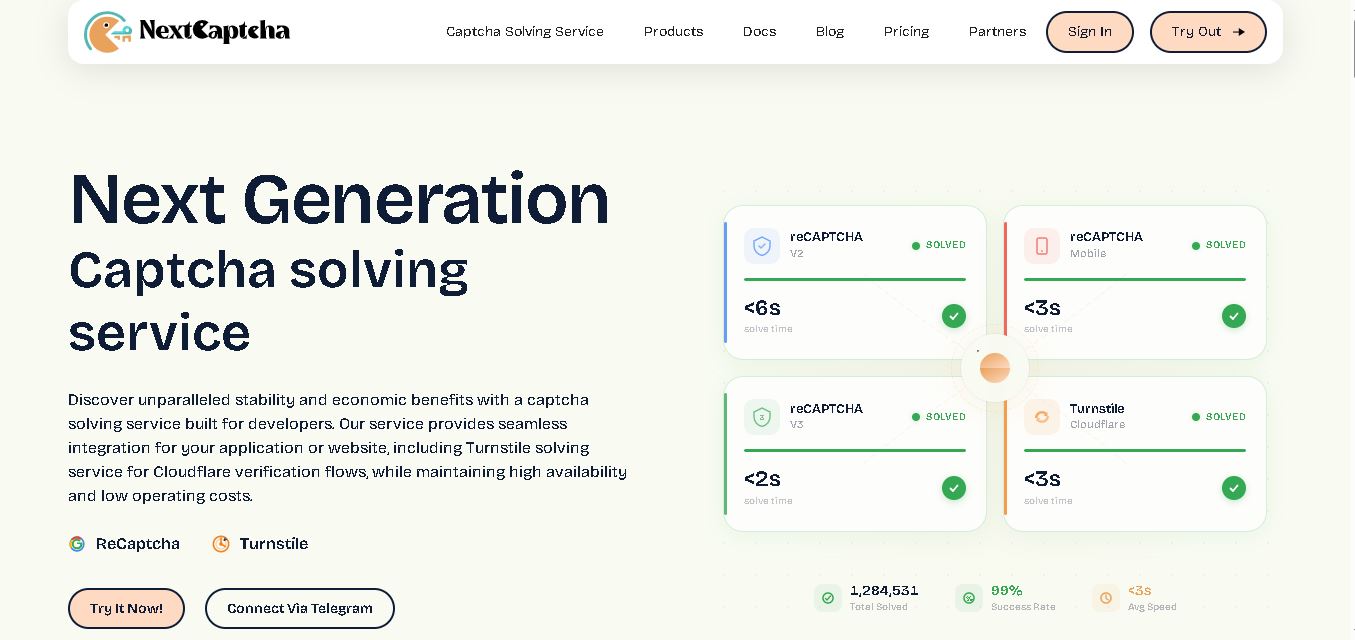Click Connect Via Telegram button

(300, 608)
